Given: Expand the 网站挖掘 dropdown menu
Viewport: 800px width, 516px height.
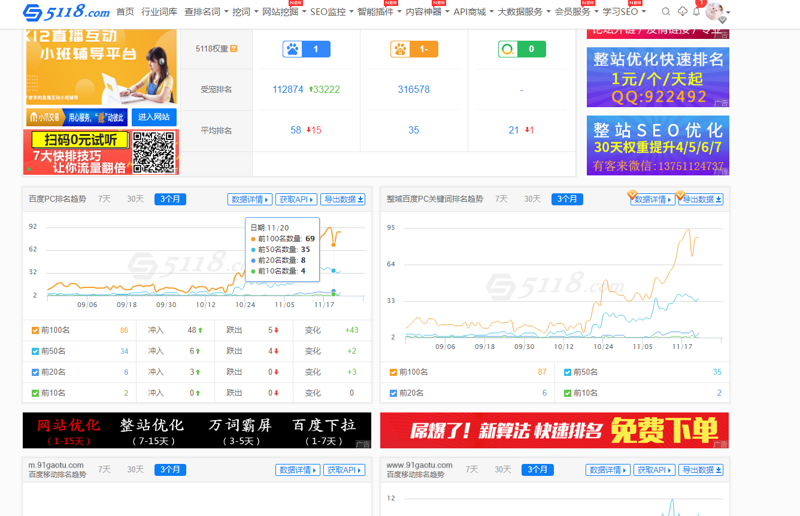Looking at the screenshot, I should coord(284,11).
